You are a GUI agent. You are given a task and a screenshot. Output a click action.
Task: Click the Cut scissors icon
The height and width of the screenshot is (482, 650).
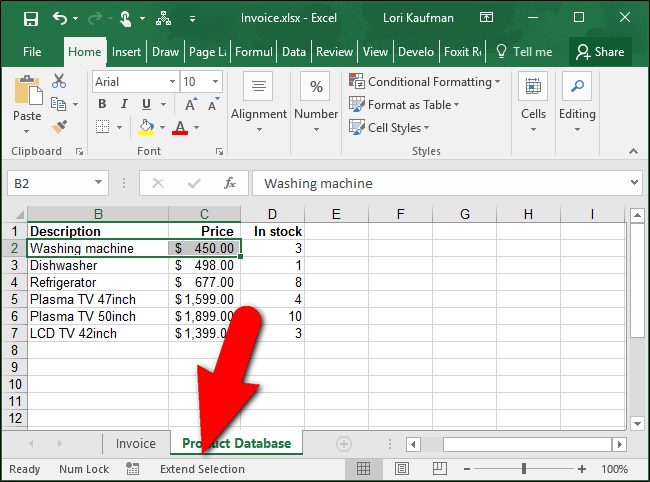[59, 81]
